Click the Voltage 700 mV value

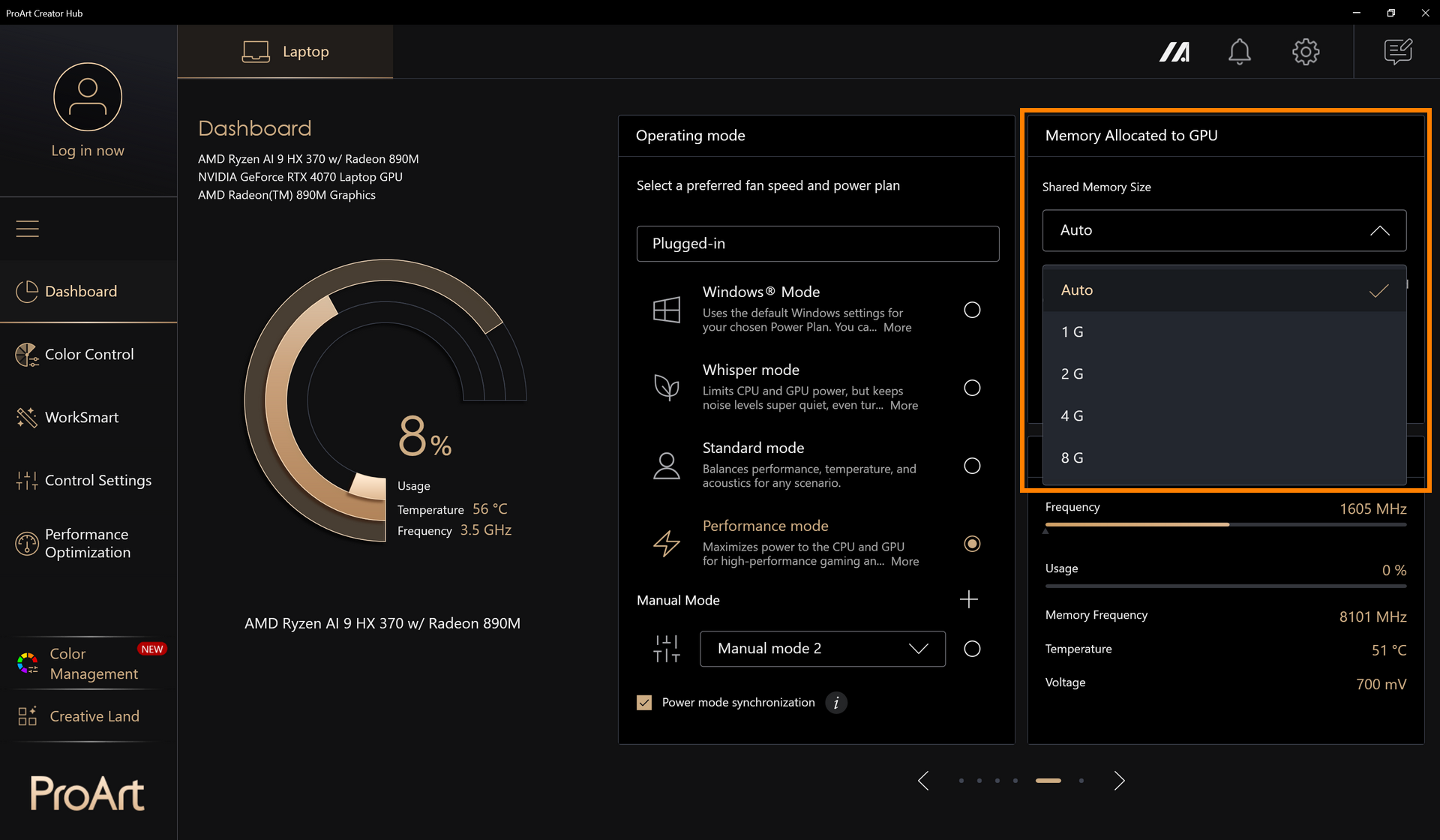pyautogui.click(x=1381, y=684)
